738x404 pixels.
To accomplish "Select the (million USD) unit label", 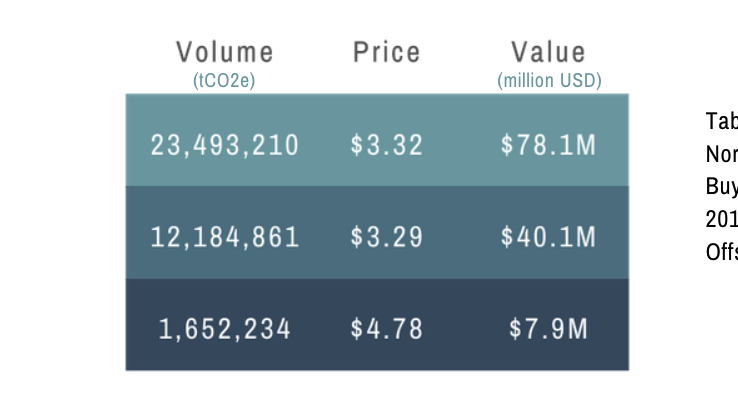I will (x=549, y=81).
